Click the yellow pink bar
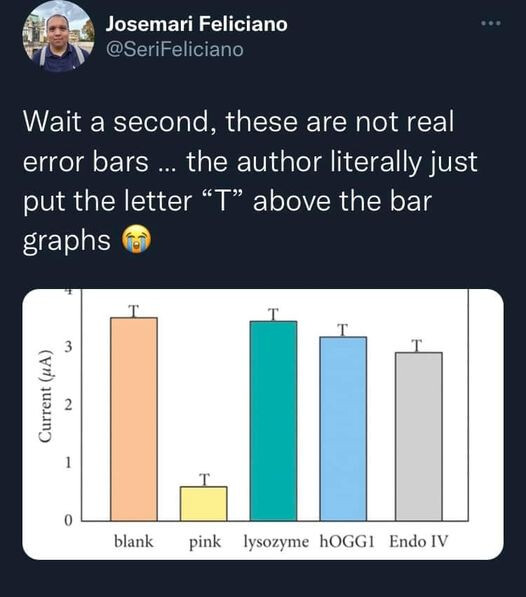Viewport: 526px width, 597px height. (204, 503)
